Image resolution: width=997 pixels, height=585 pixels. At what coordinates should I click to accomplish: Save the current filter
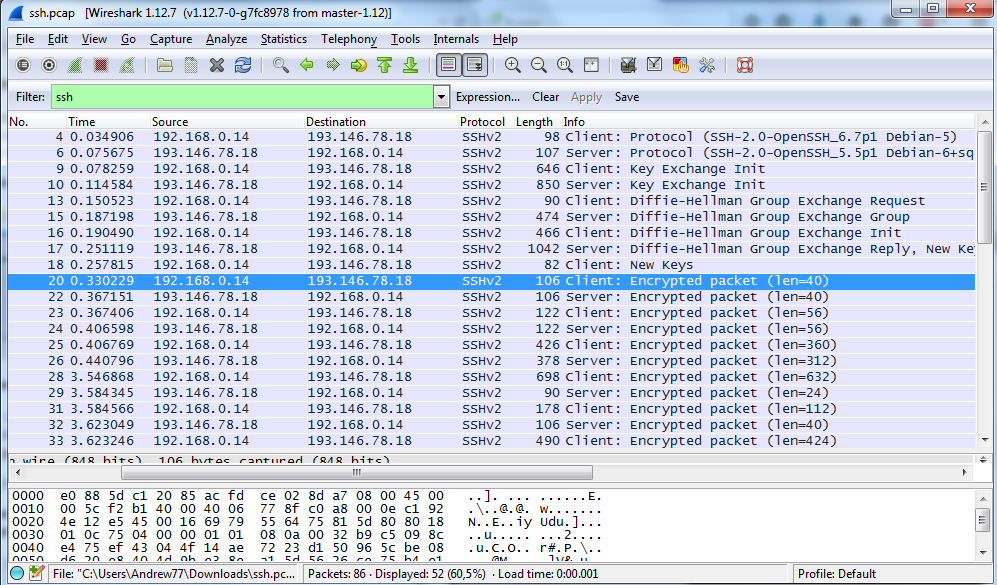627,97
